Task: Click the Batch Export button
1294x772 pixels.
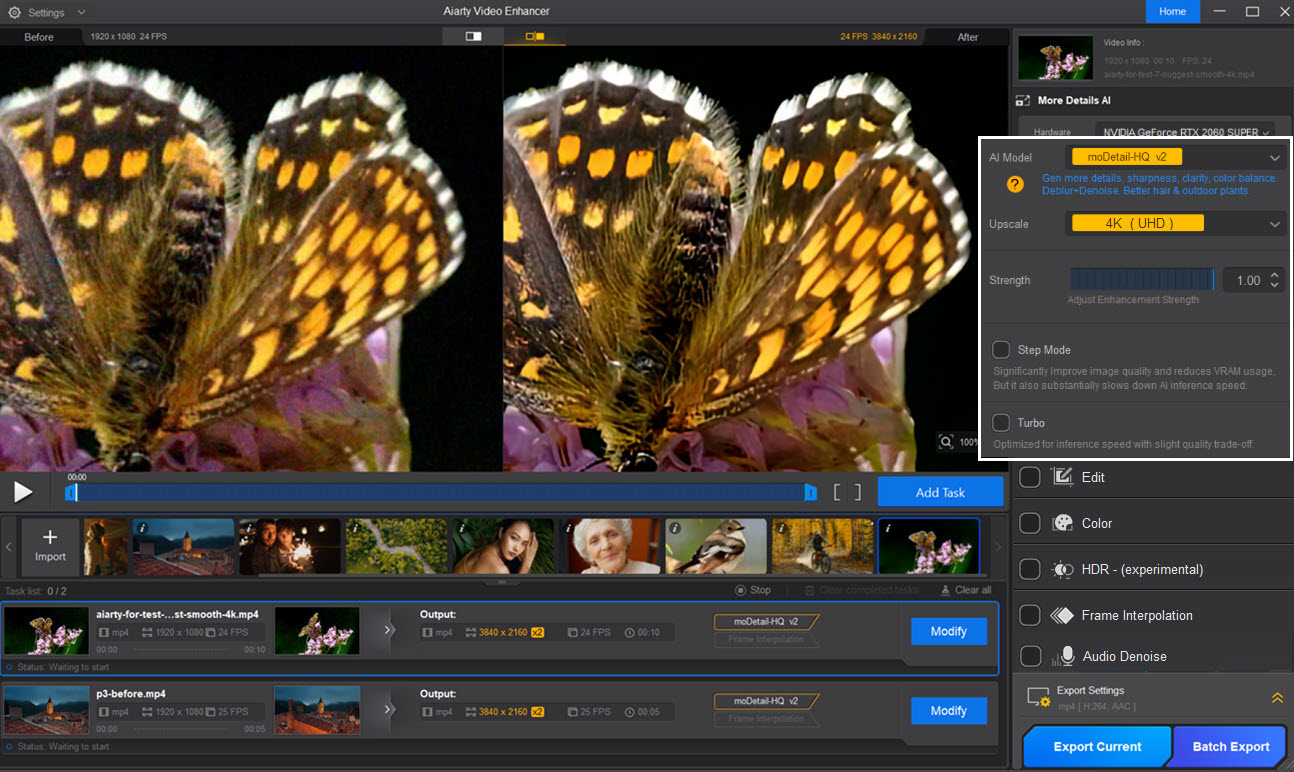Action: coord(1231,746)
